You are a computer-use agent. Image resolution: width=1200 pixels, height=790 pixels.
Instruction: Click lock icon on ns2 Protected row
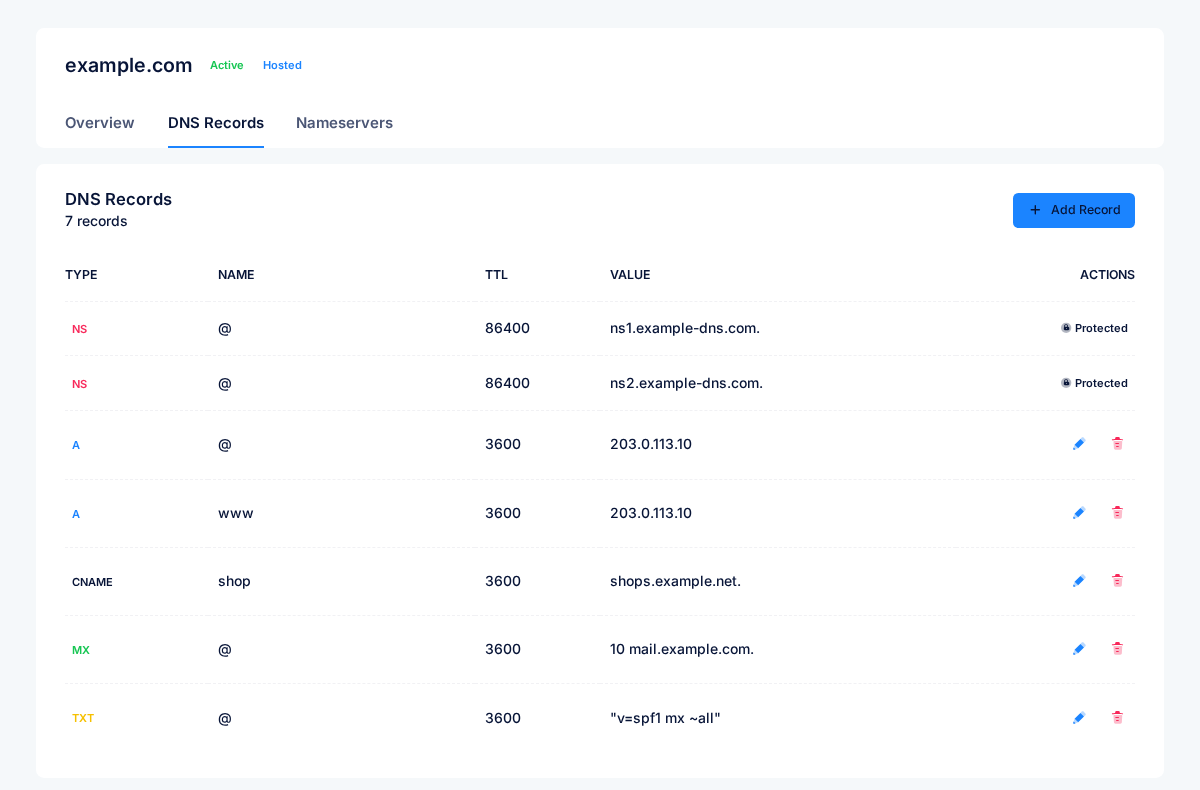pyautogui.click(x=1066, y=383)
